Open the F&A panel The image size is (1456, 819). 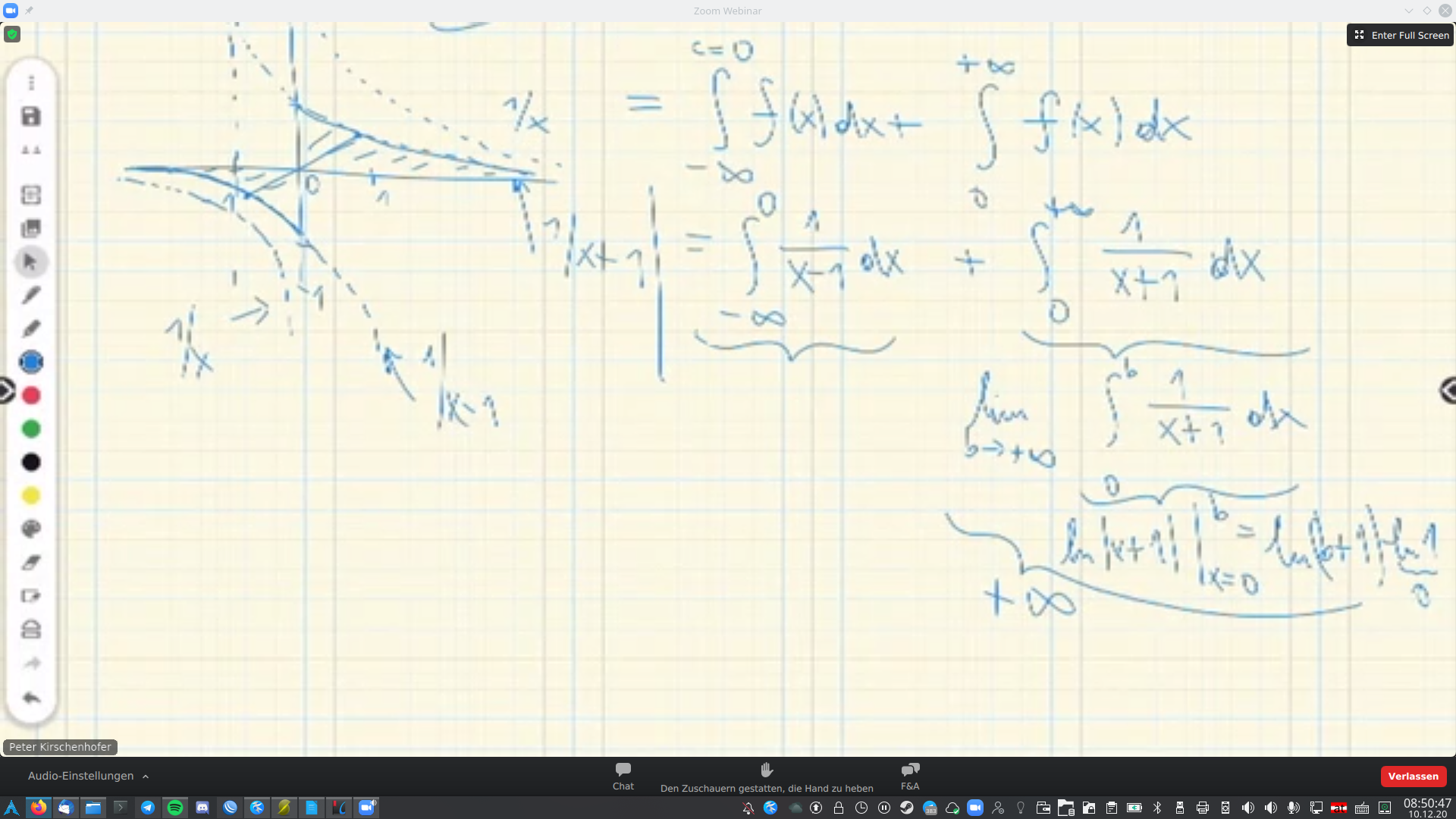[x=909, y=776]
